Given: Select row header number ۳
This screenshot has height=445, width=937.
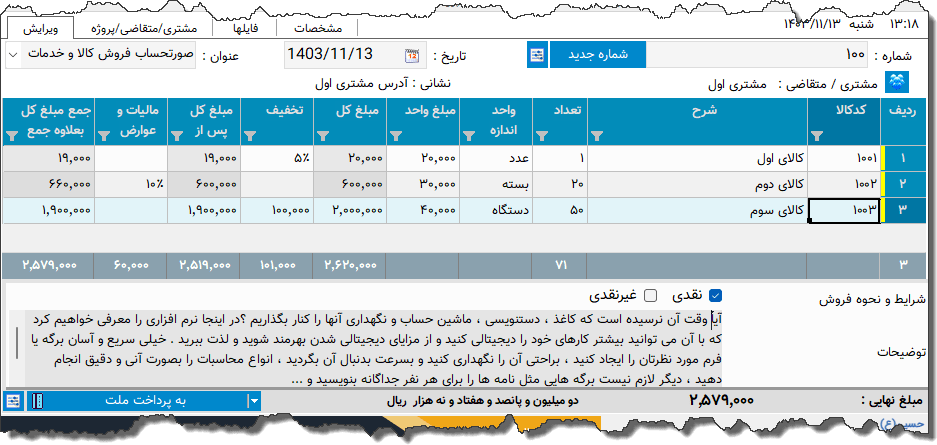Looking at the screenshot, I should click(x=904, y=210).
